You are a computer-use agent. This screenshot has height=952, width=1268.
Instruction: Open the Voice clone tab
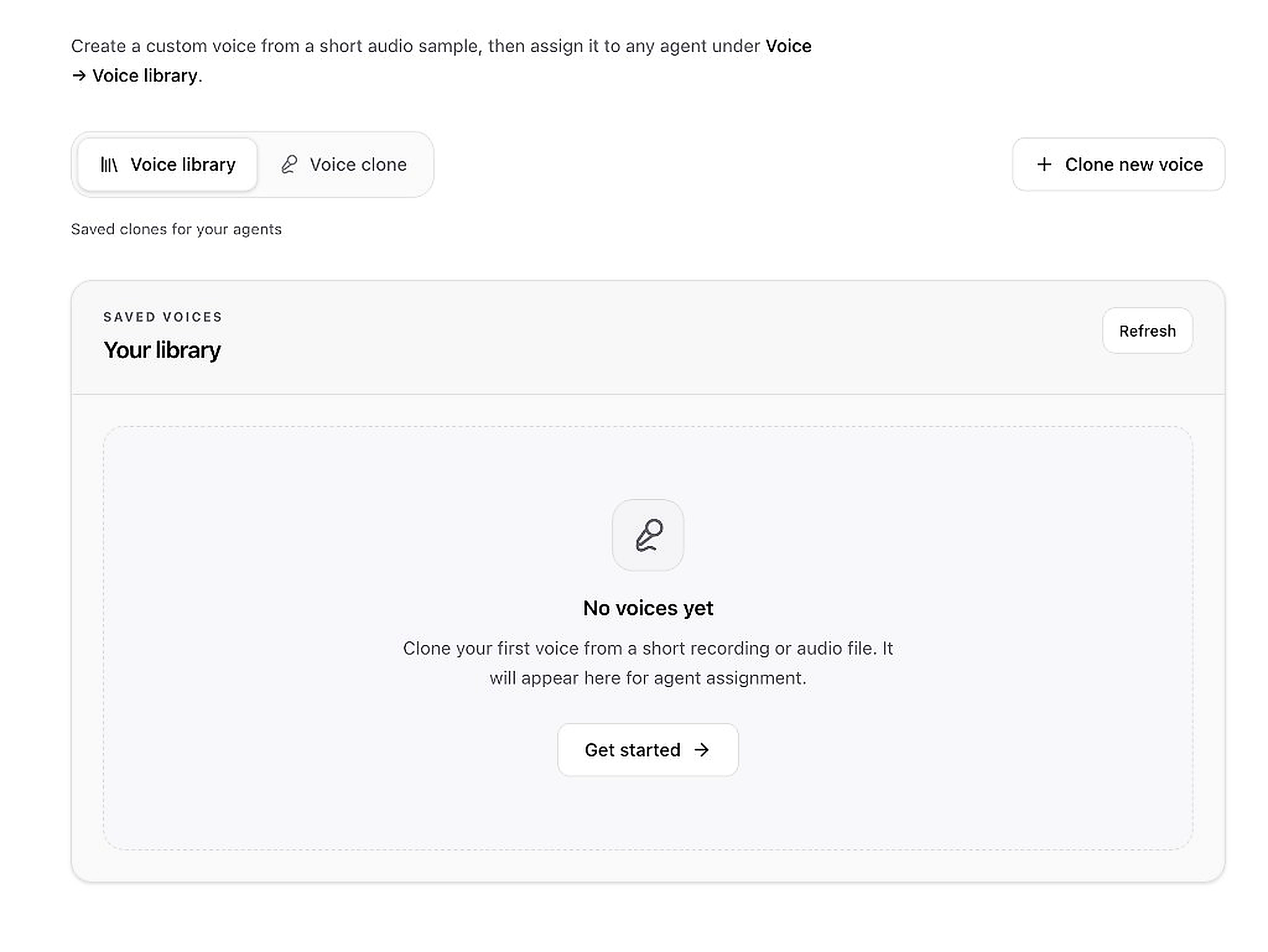pyautogui.click(x=344, y=165)
